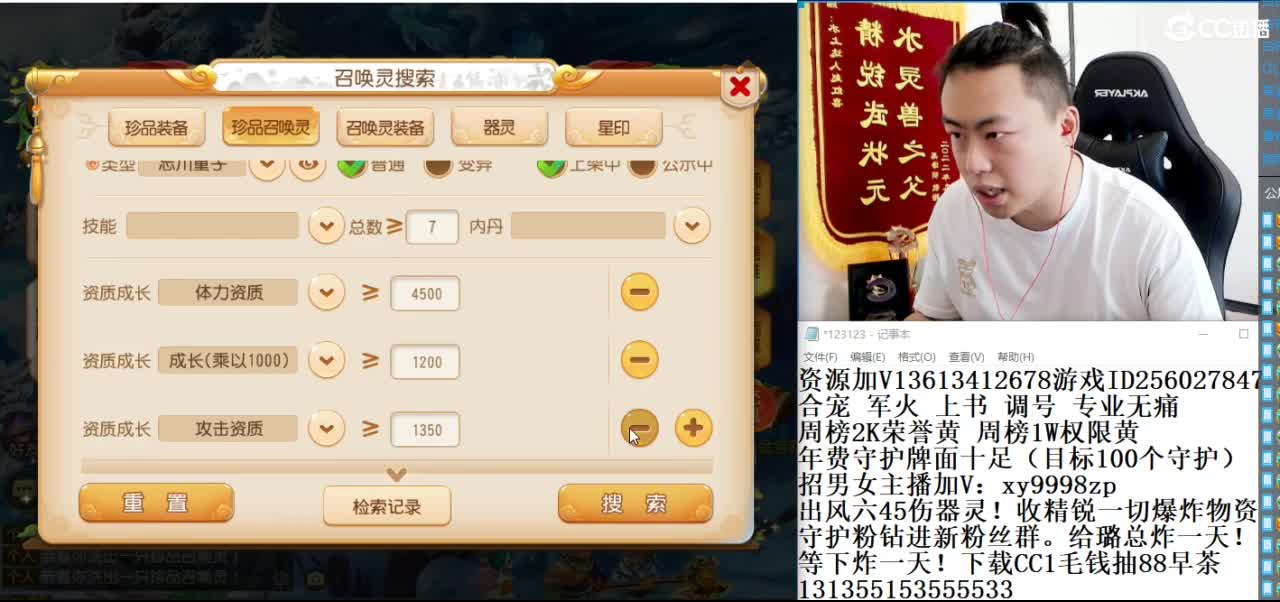The height and width of the screenshot is (602, 1280).
Task: Click the 重置 button
Action: pos(156,503)
